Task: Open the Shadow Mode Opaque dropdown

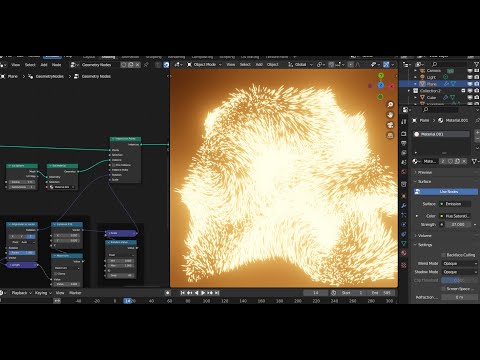Action: coord(460,272)
